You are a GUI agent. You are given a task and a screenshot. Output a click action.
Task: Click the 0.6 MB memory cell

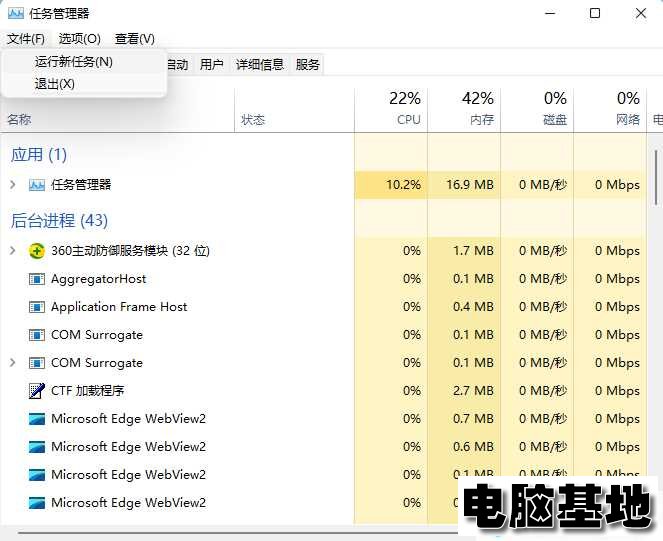pos(464,447)
